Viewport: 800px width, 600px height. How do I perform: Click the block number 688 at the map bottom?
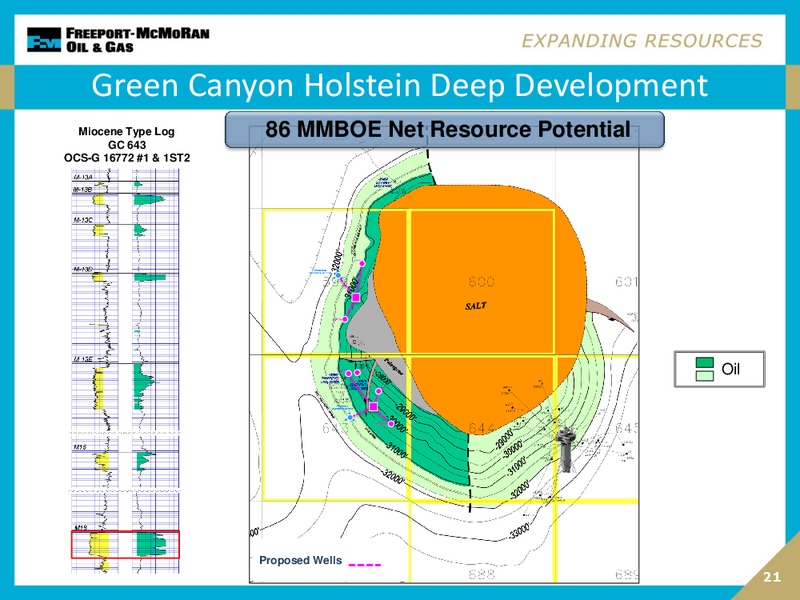(481, 574)
